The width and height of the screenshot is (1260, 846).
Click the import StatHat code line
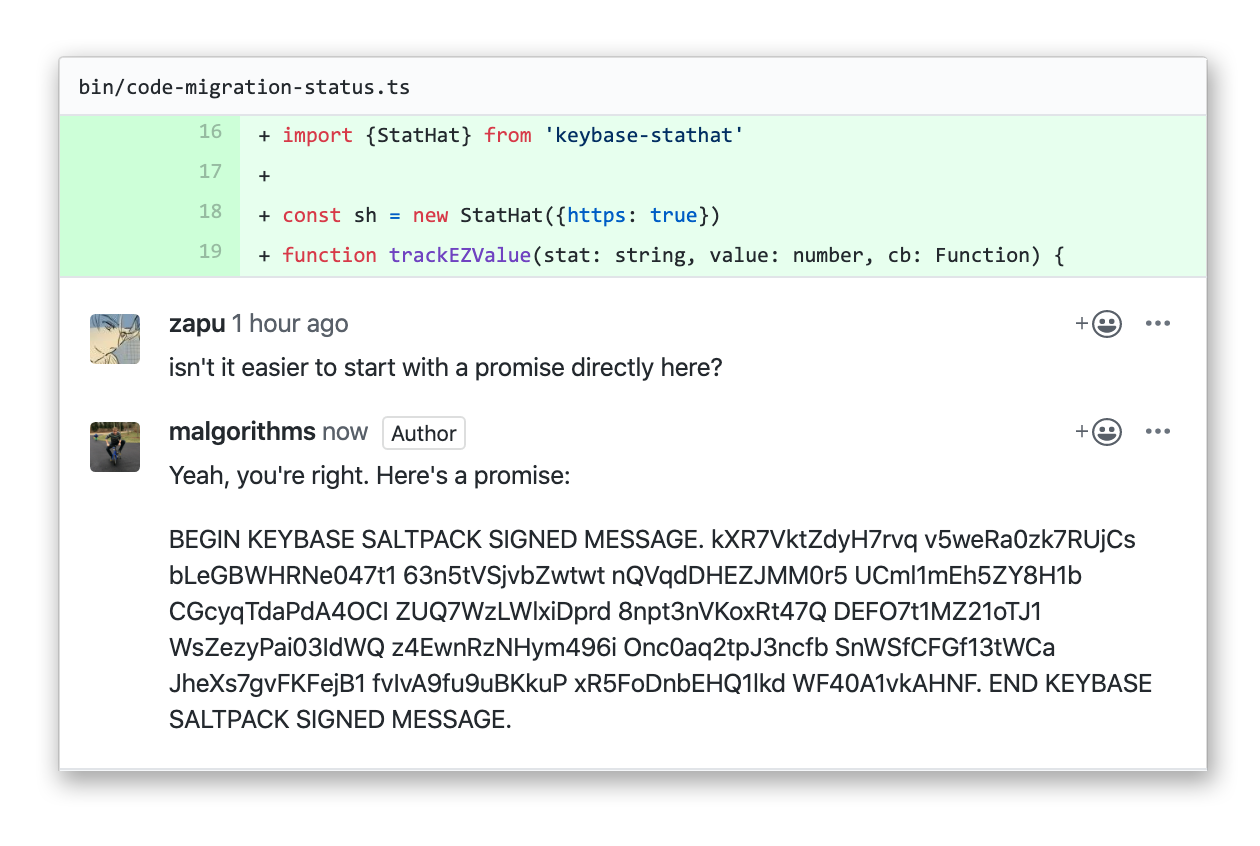click(x=501, y=135)
